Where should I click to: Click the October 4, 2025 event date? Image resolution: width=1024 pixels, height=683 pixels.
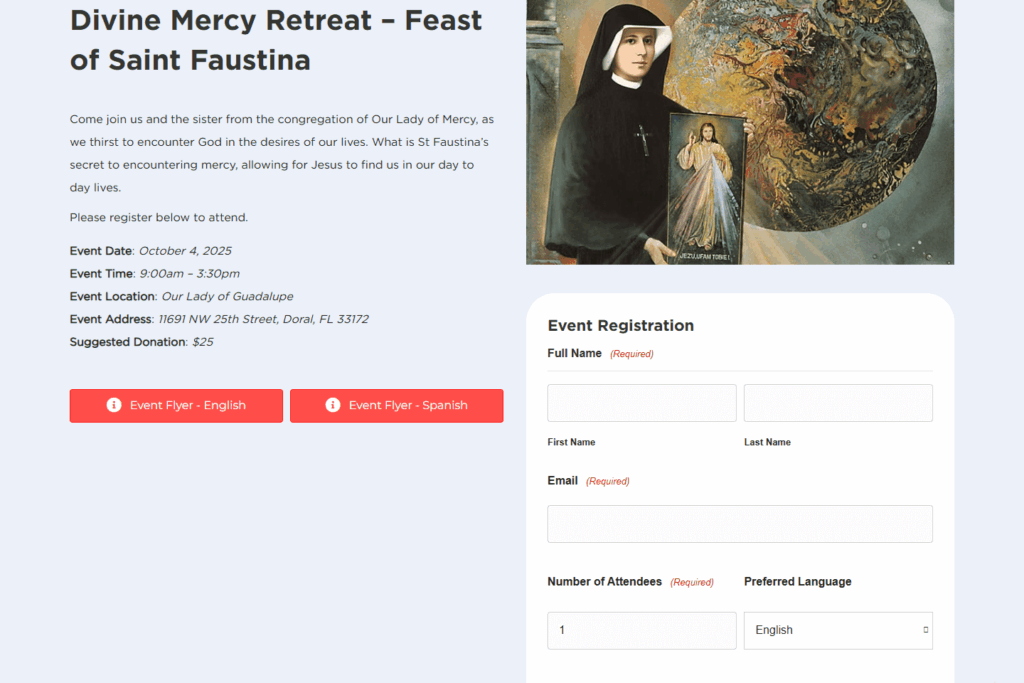pos(185,251)
